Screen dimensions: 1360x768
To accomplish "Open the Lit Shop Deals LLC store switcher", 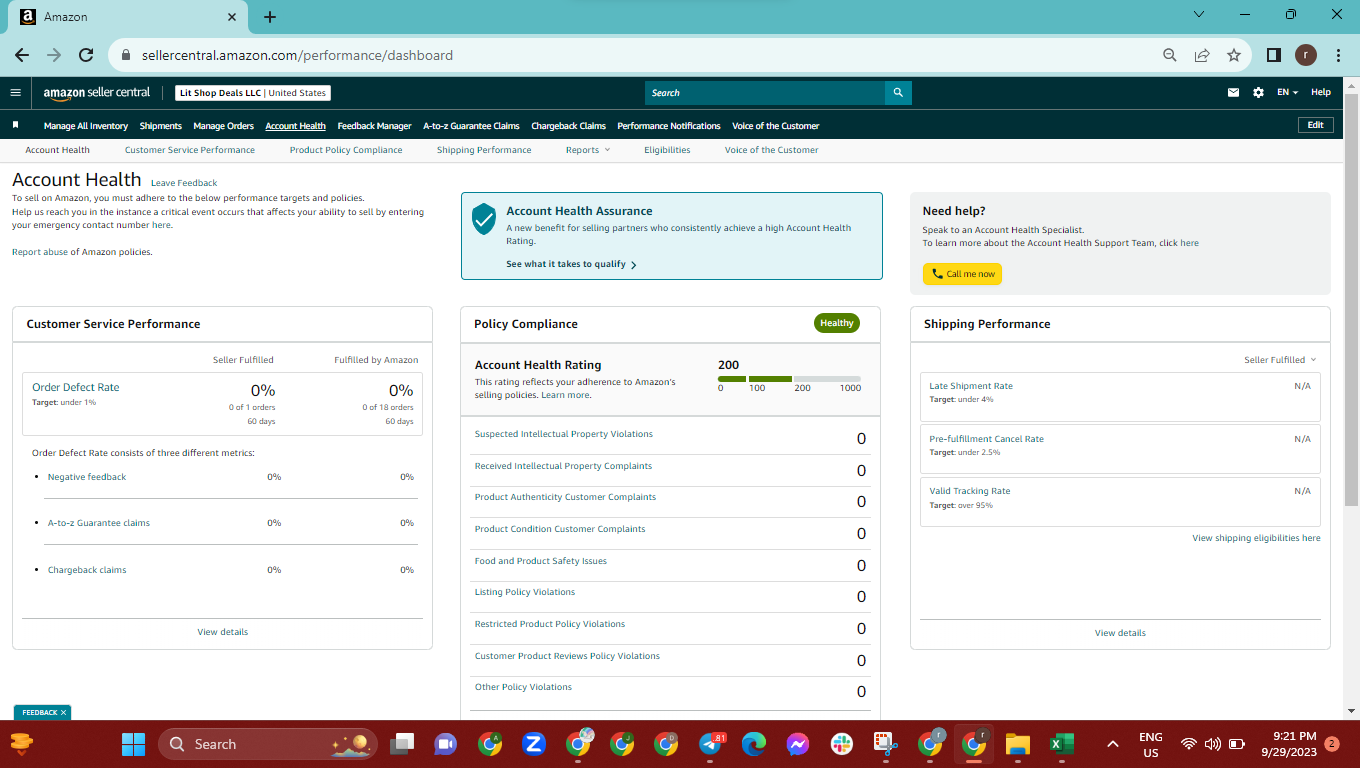I will pyautogui.click(x=253, y=93).
